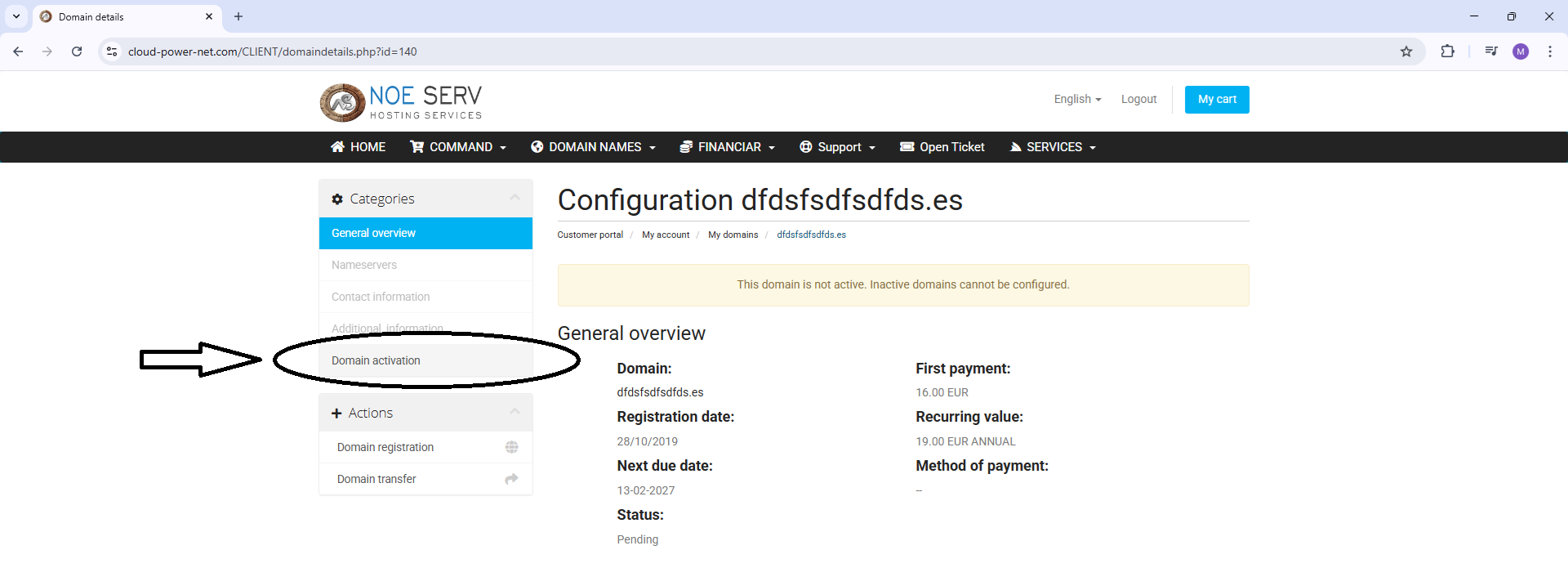1568x568 pixels.
Task: Bookmark this page with the star icon
Action: coord(1406,51)
